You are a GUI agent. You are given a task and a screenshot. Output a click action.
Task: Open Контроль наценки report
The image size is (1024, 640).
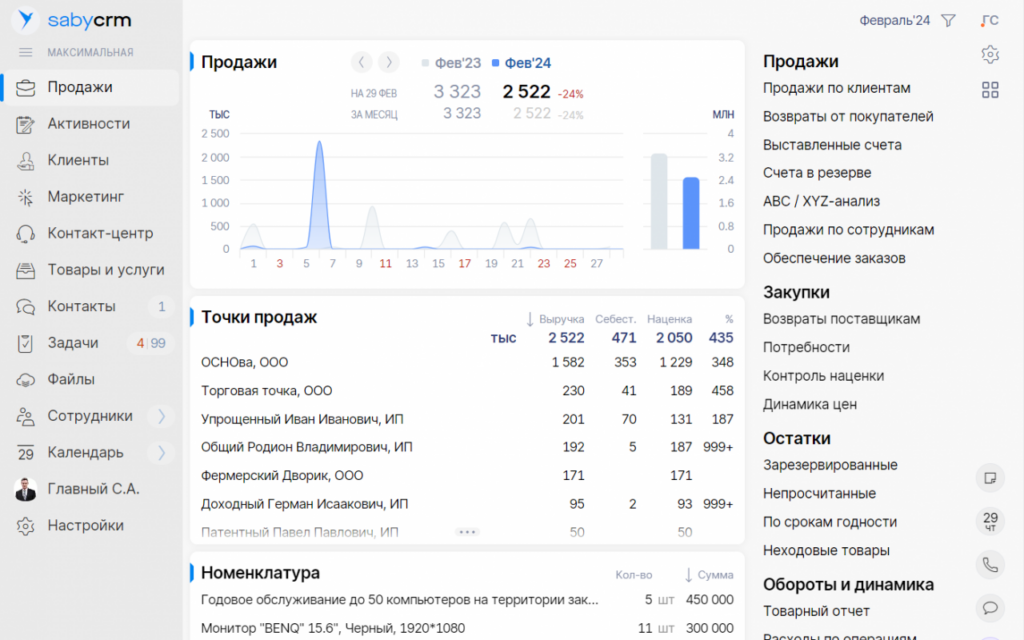click(824, 376)
